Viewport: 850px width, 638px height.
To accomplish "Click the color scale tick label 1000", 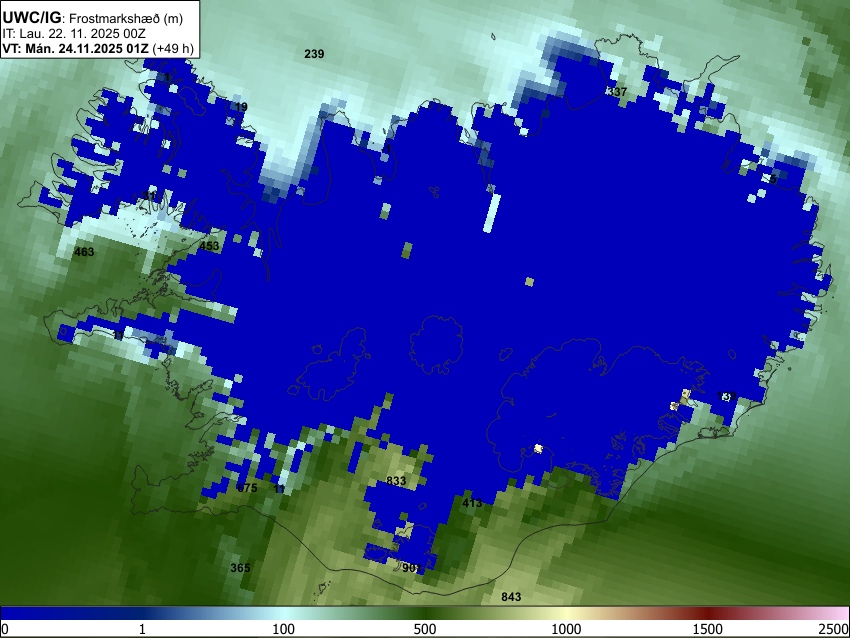I will (566, 629).
